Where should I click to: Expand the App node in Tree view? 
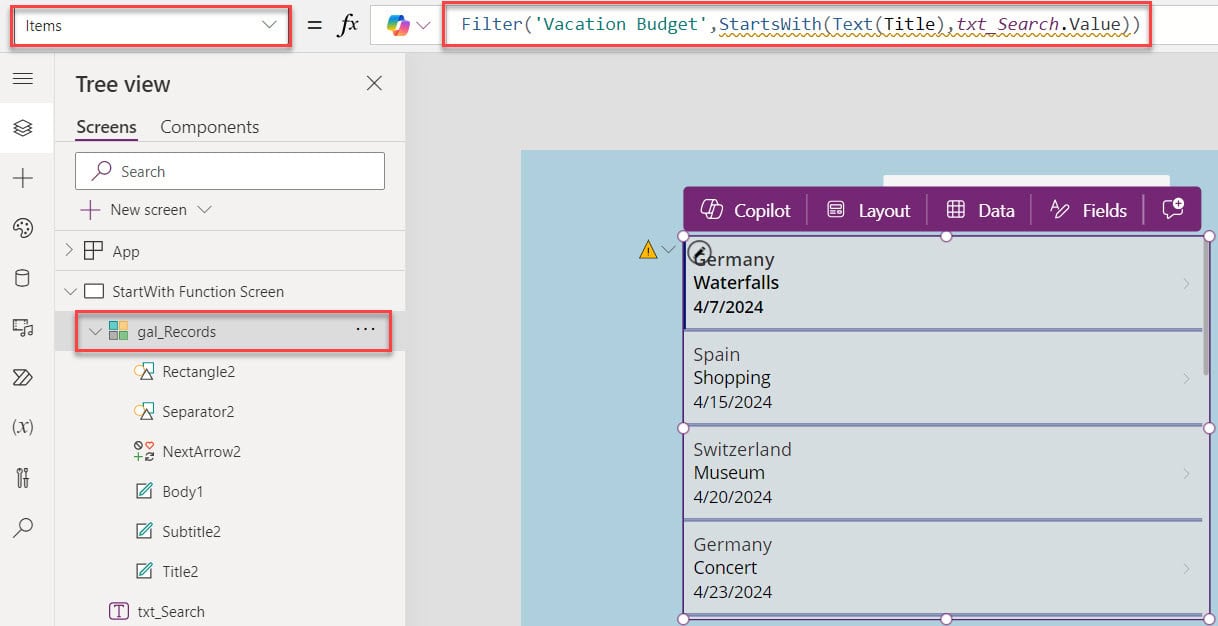pyautogui.click(x=70, y=251)
